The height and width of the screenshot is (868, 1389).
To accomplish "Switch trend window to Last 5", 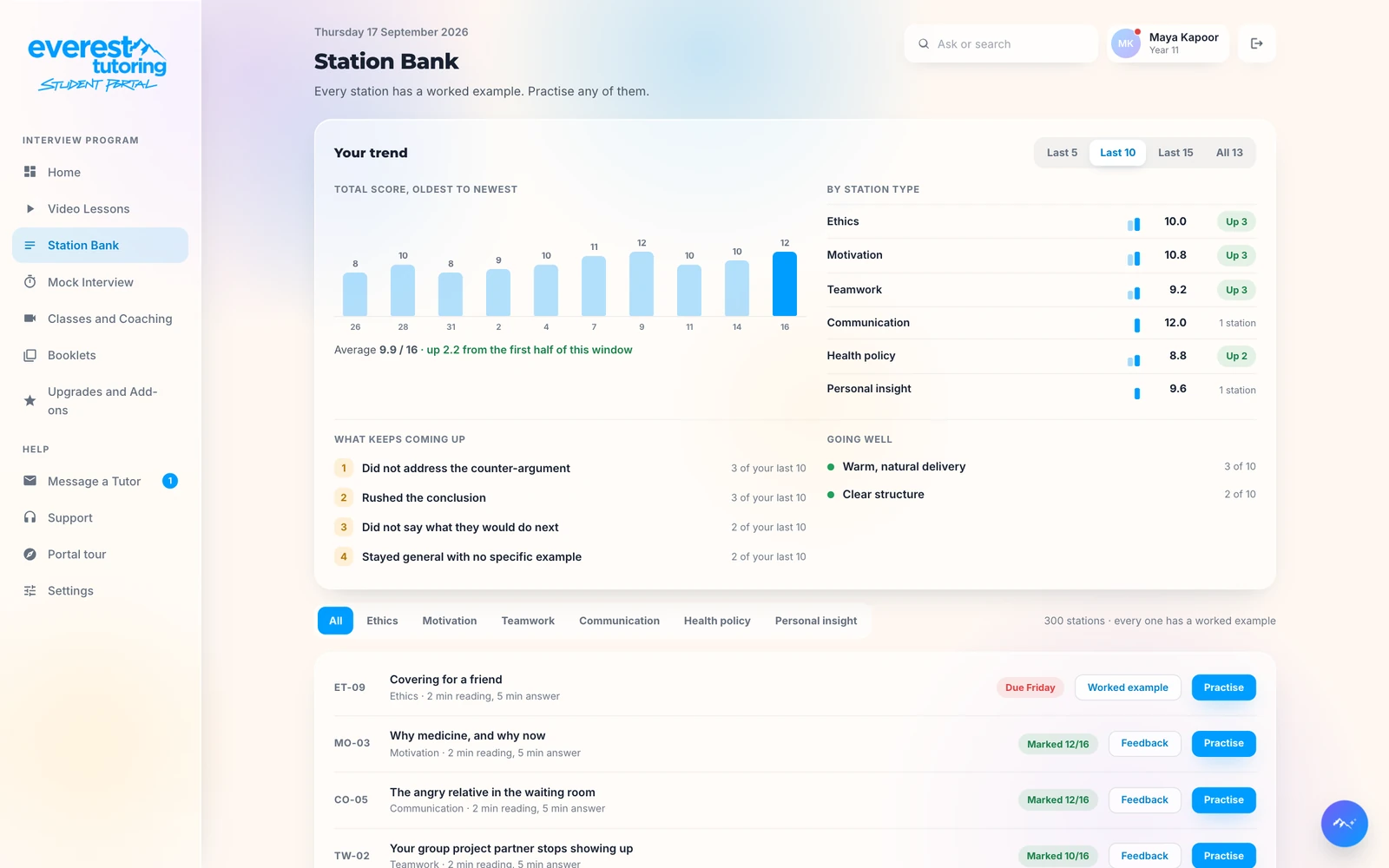I will pos(1062,153).
